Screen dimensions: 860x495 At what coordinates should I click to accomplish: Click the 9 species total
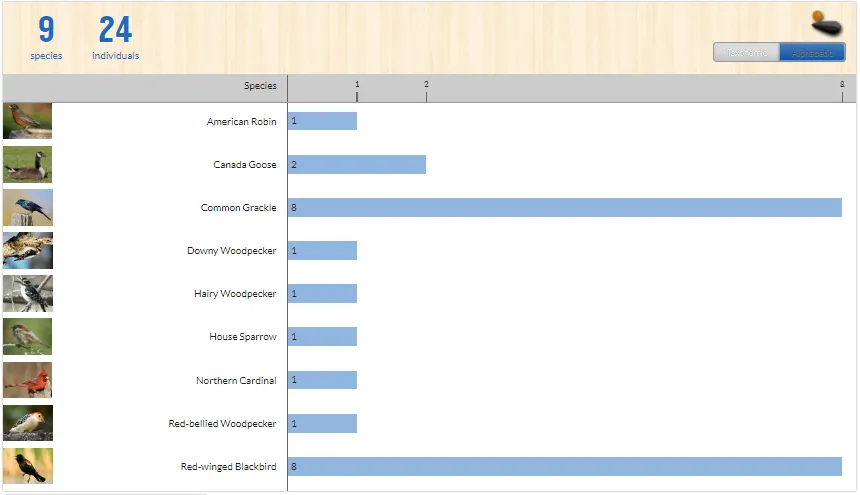click(x=46, y=37)
